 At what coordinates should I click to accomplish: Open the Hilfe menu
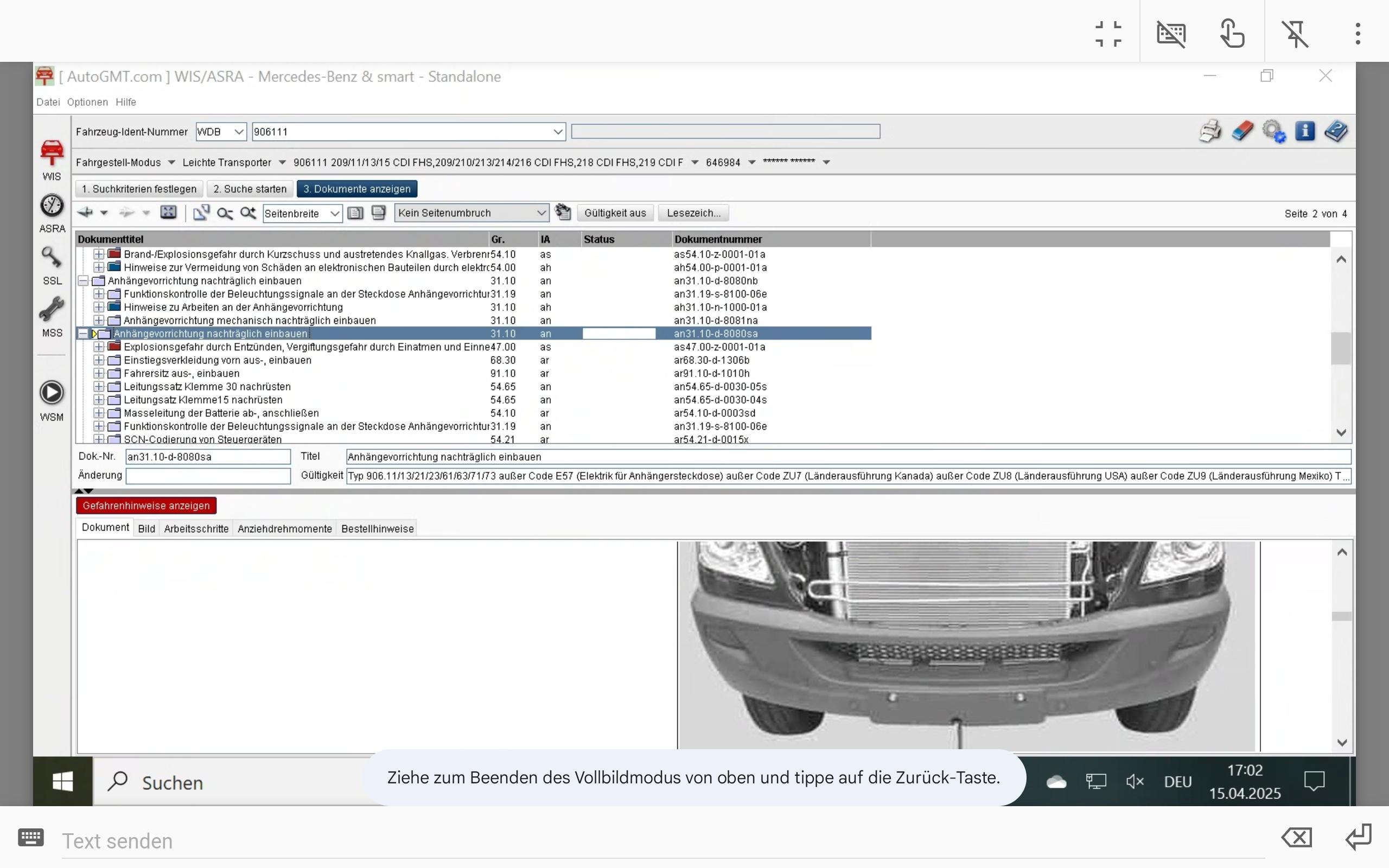[x=126, y=102]
